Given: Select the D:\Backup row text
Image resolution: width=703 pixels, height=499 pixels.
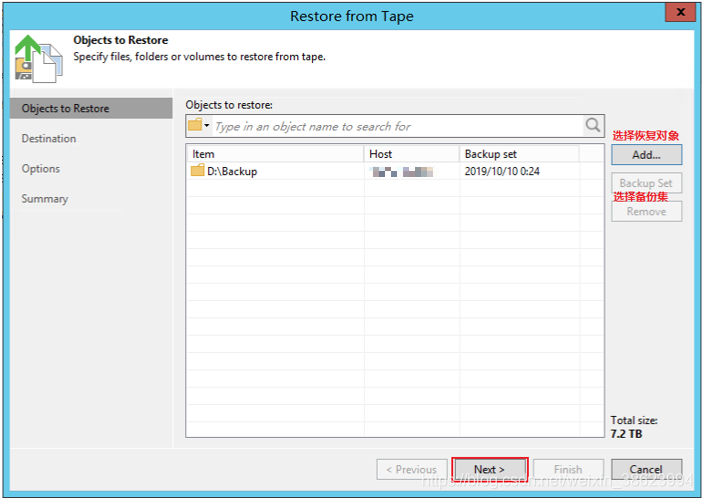Looking at the screenshot, I should 232,171.
